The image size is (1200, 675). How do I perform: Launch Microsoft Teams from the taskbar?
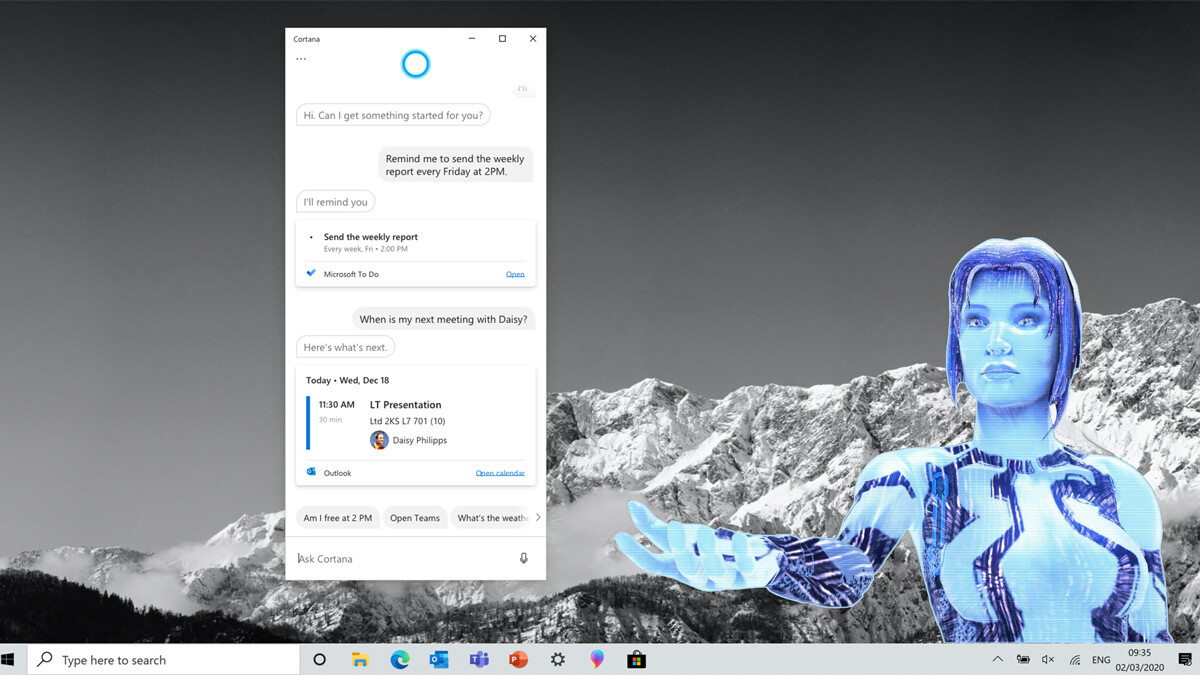pyautogui.click(x=479, y=660)
